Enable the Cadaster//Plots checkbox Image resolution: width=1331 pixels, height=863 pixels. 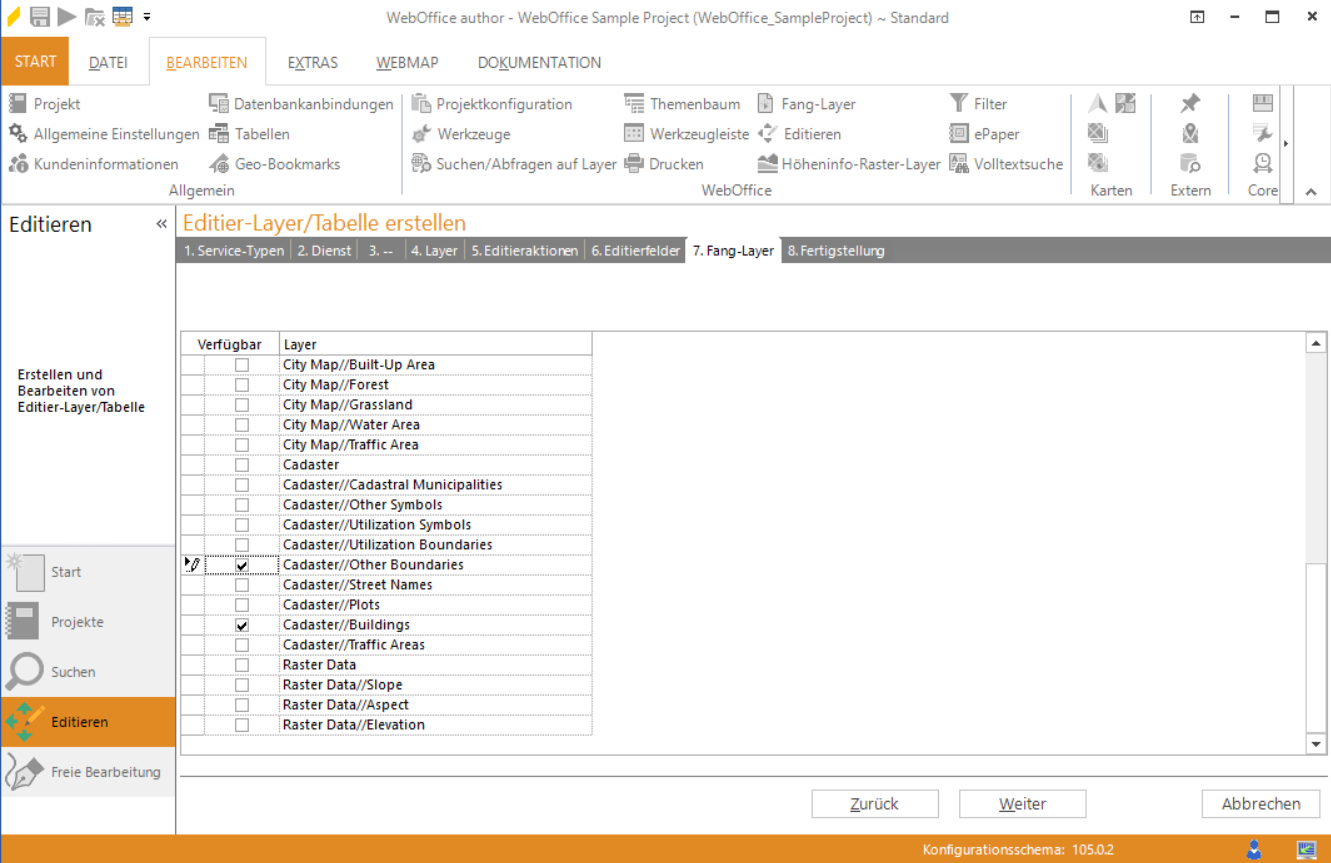click(242, 605)
